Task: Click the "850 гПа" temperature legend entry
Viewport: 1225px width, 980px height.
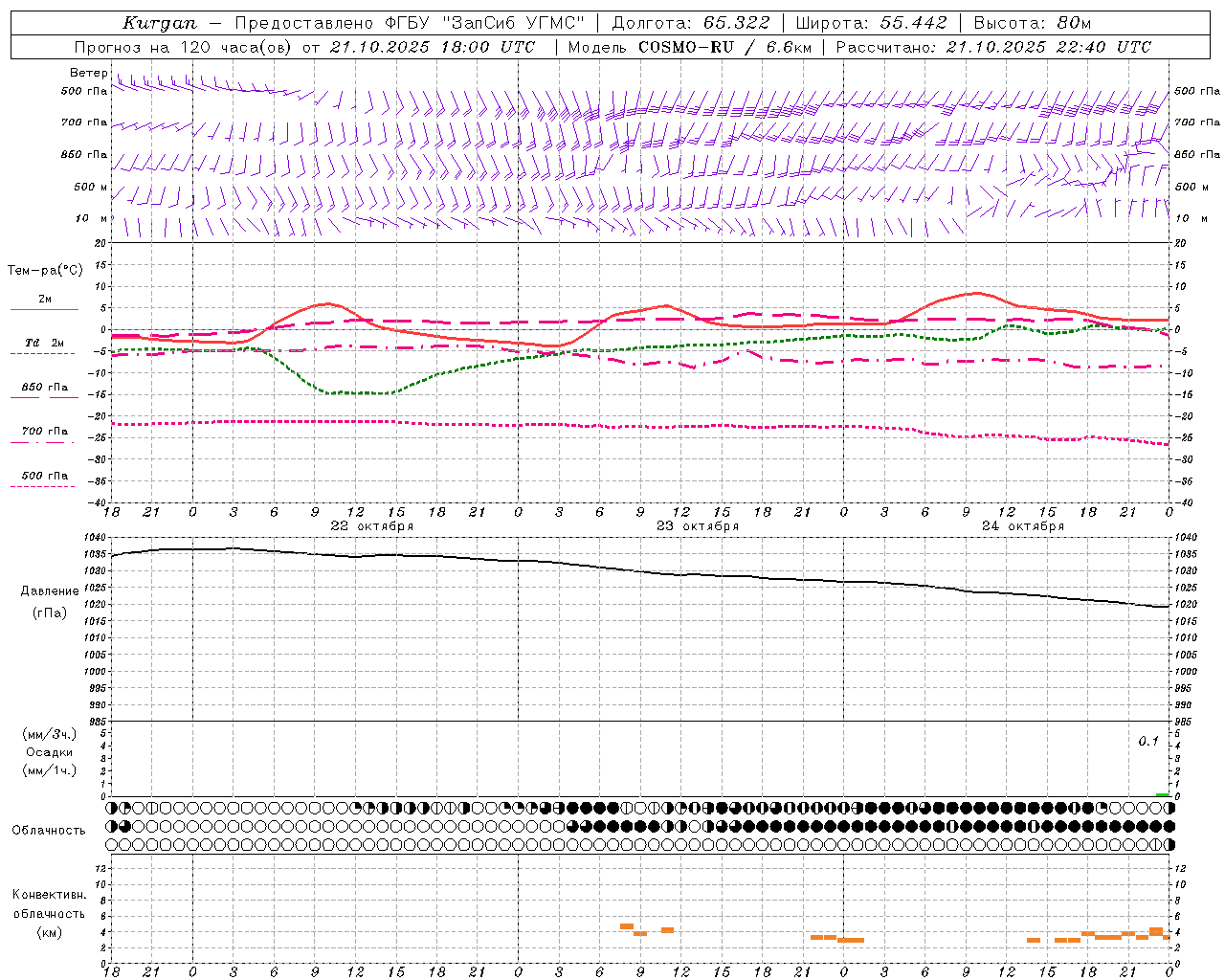Action: pos(45,388)
